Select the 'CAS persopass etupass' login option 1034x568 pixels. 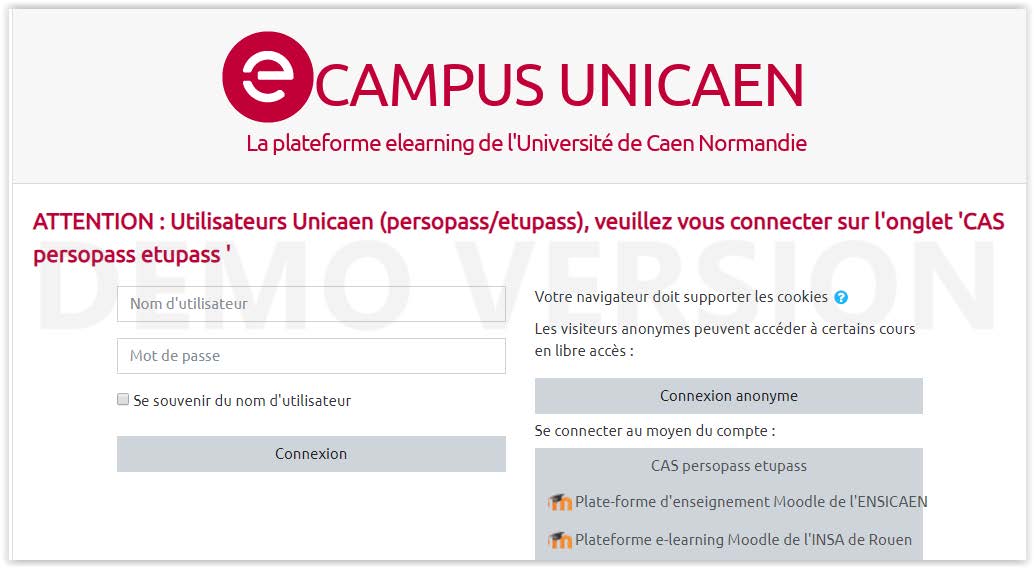click(x=728, y=466)
